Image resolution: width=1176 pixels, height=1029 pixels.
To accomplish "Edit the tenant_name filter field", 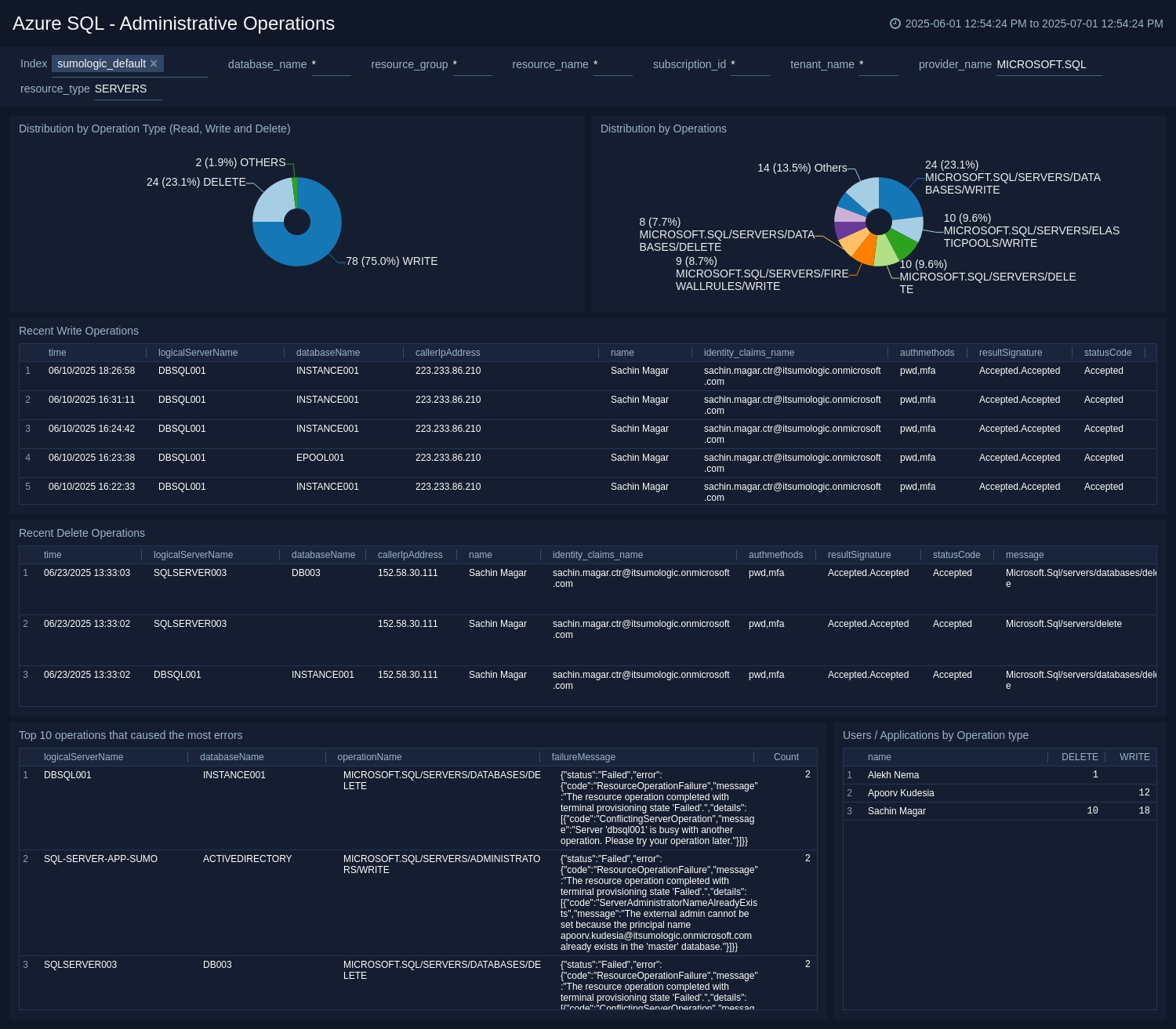I will coord(878,64).
